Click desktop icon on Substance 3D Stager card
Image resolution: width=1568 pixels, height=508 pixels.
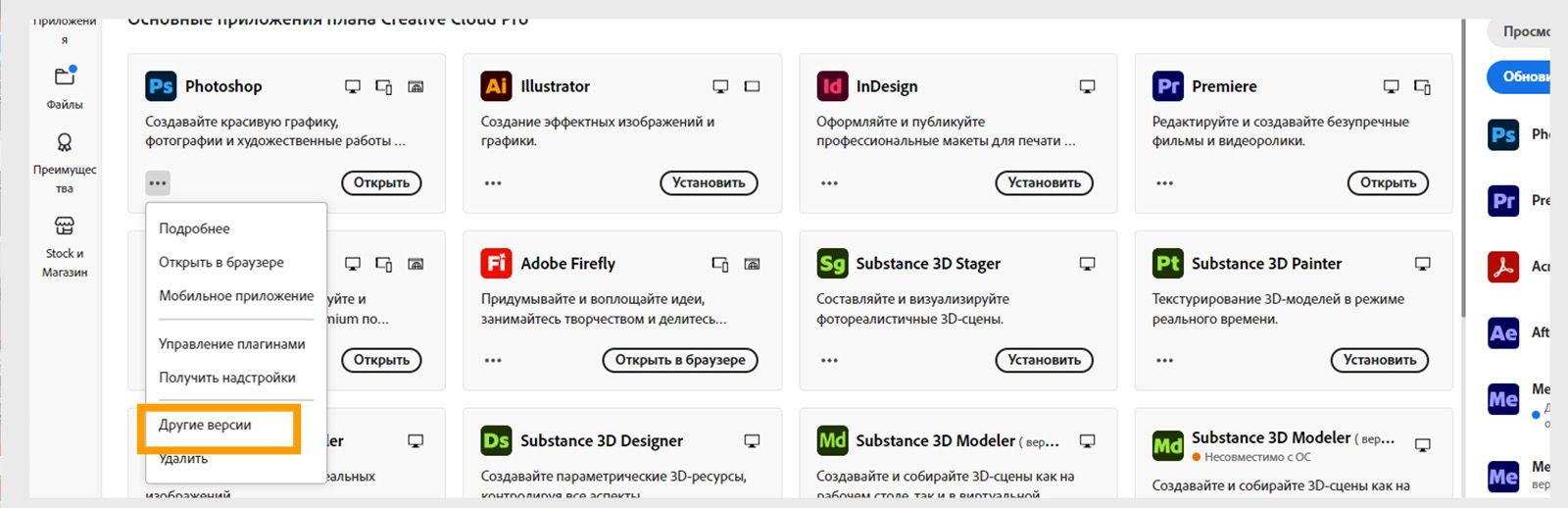tap(1087, 264)
